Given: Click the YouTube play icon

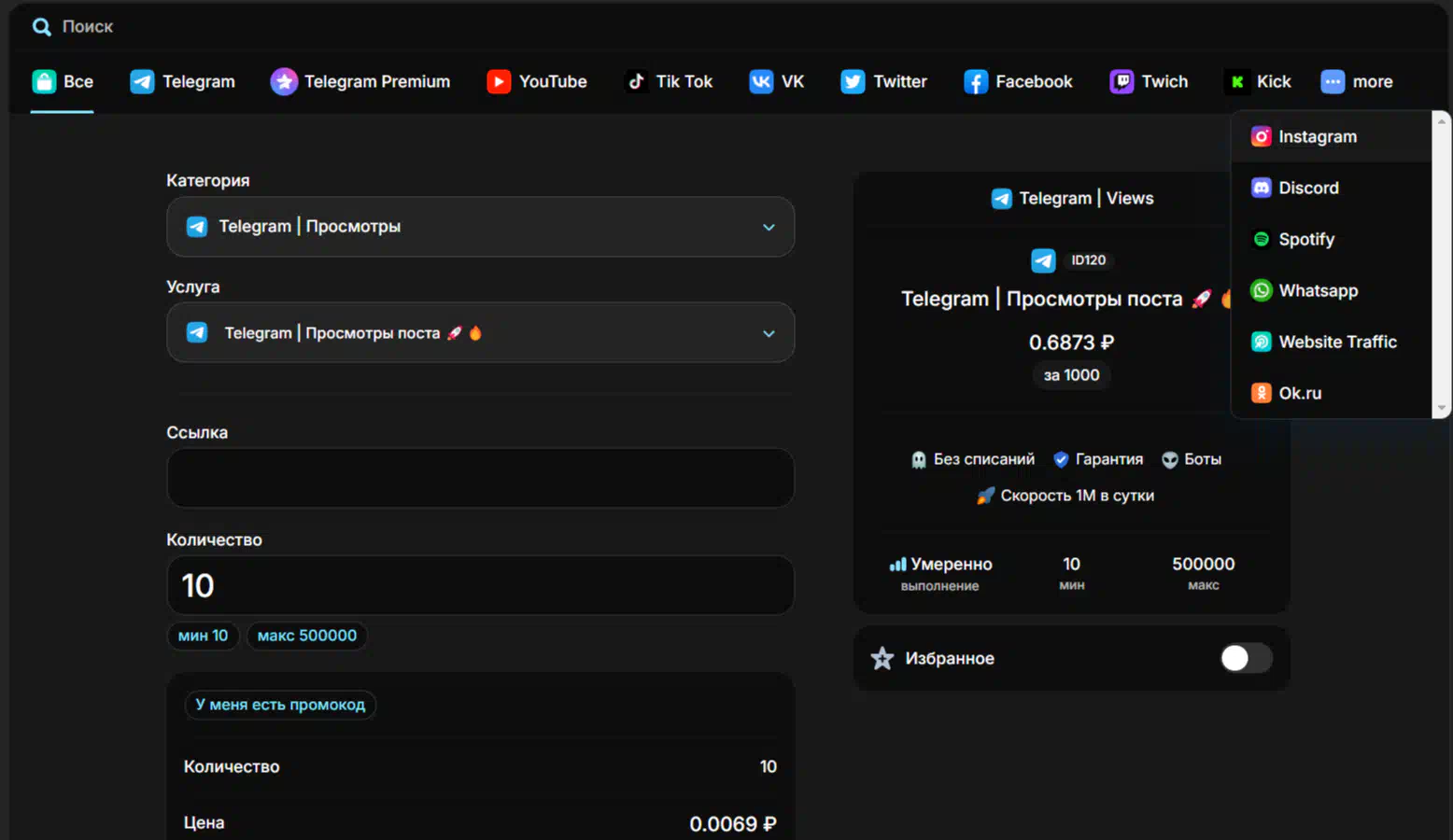Looking at the screenshot, I should point(499,82).
